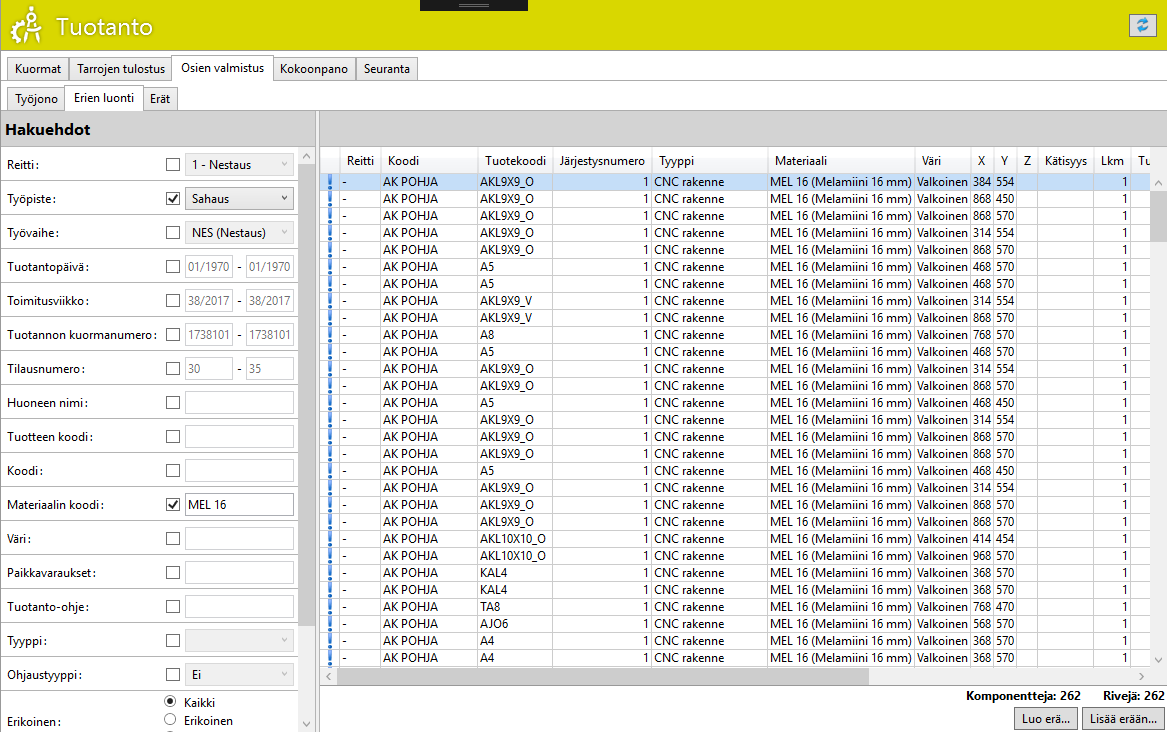Open the Tarrojen tulostus tab
This screenshot has width=1167, height=732.
tap(121, 68)
